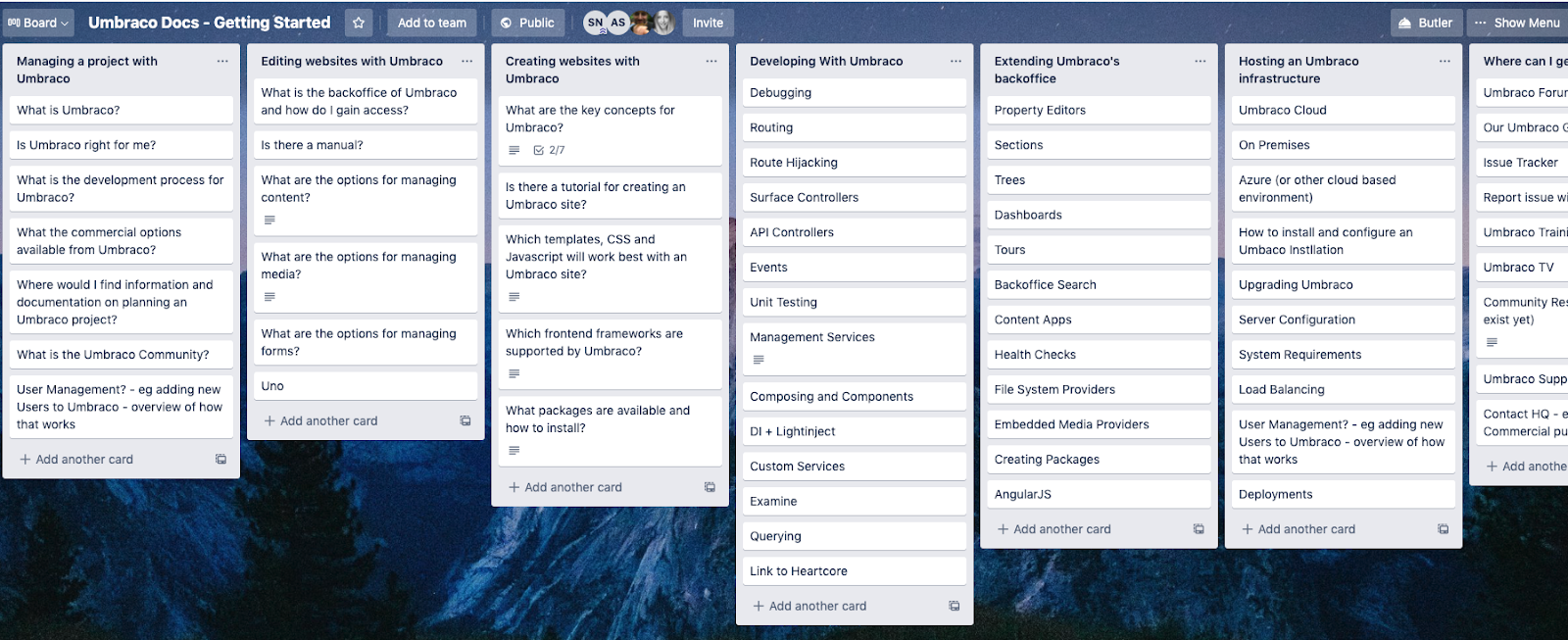Click description icon on Management Services card
The image size is (1568, 640).
759,360
